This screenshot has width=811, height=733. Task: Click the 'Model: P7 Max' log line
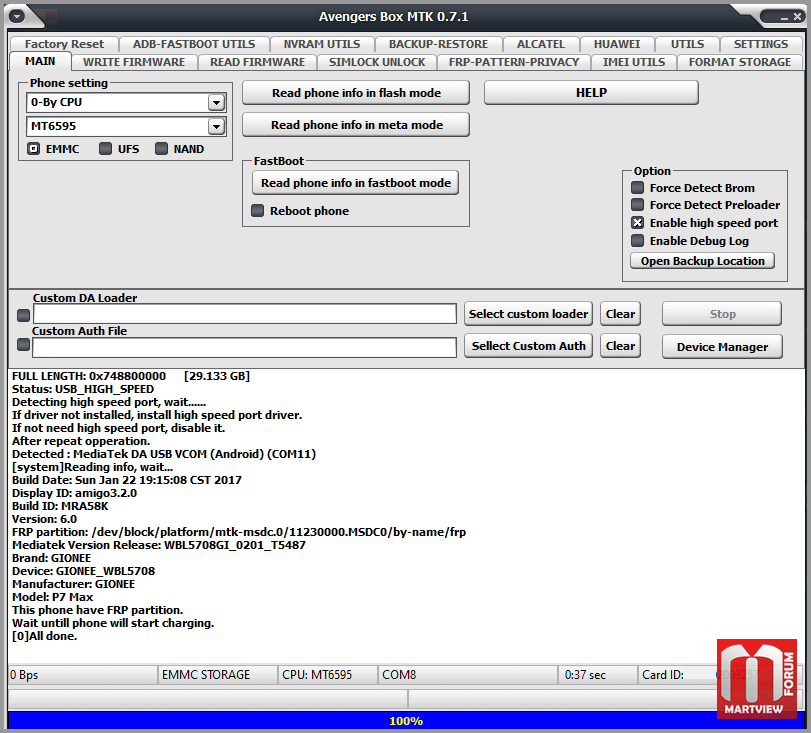tap(53, 597)
